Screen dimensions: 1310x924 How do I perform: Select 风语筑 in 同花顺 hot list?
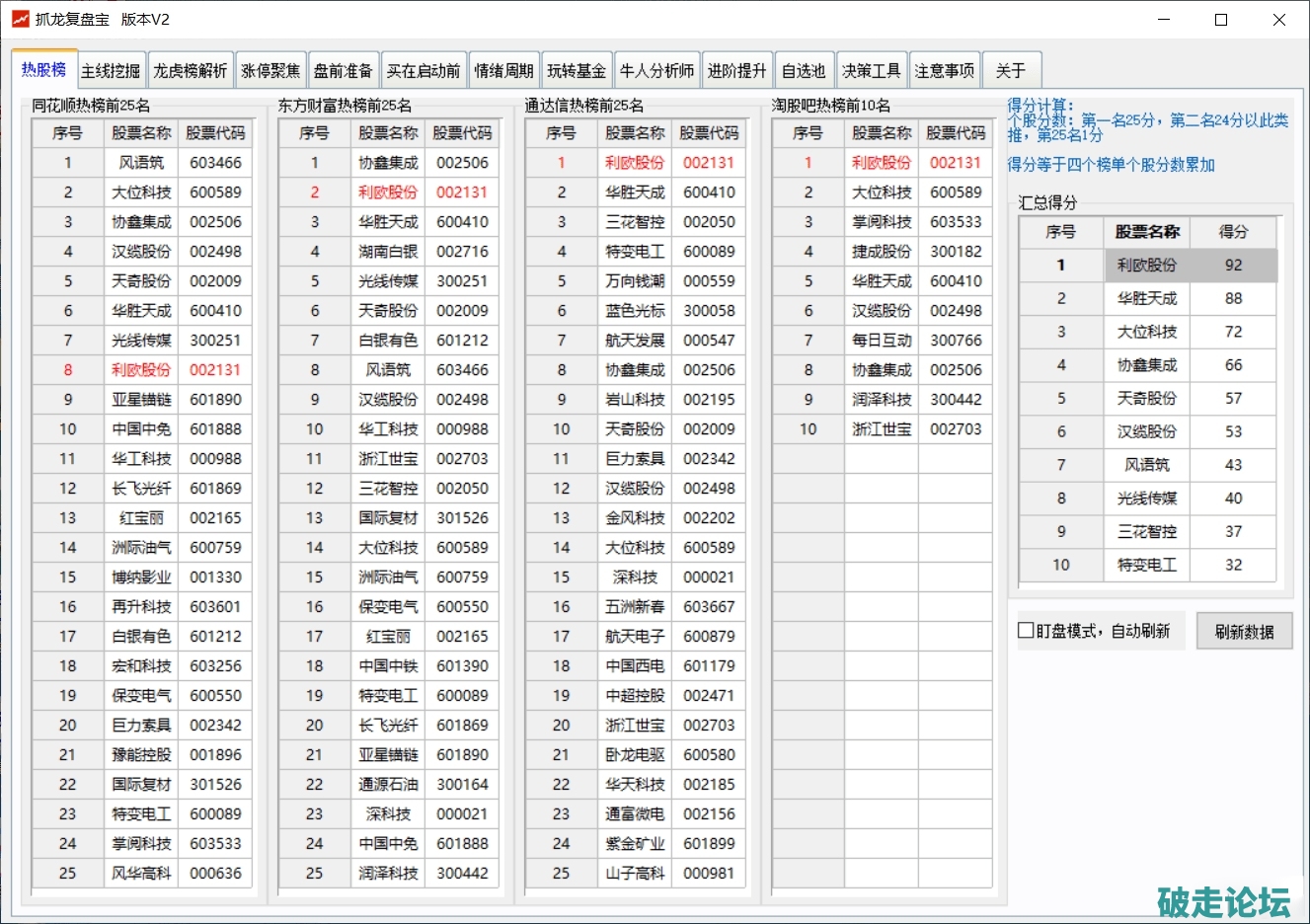coord(141,163)
